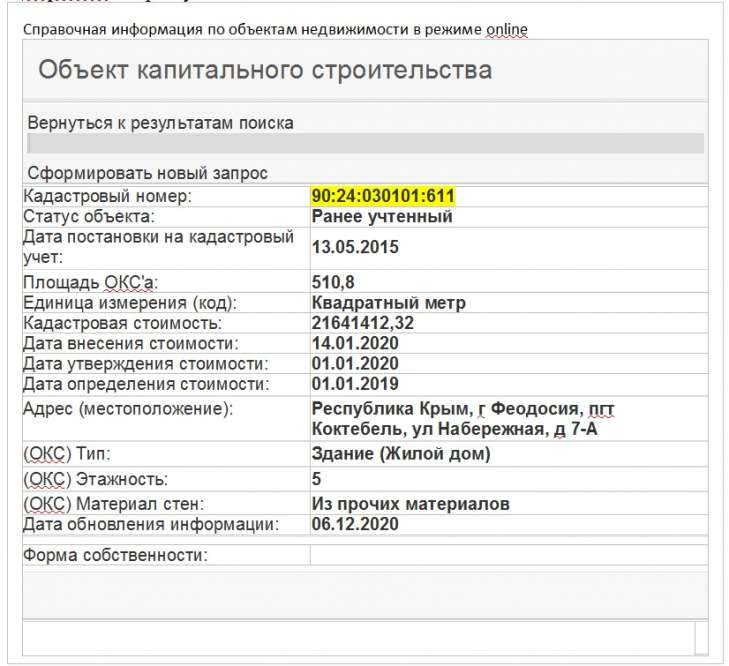Click the value entry date 14.01.2020
The image size is (729, 666).
point(355,343)
